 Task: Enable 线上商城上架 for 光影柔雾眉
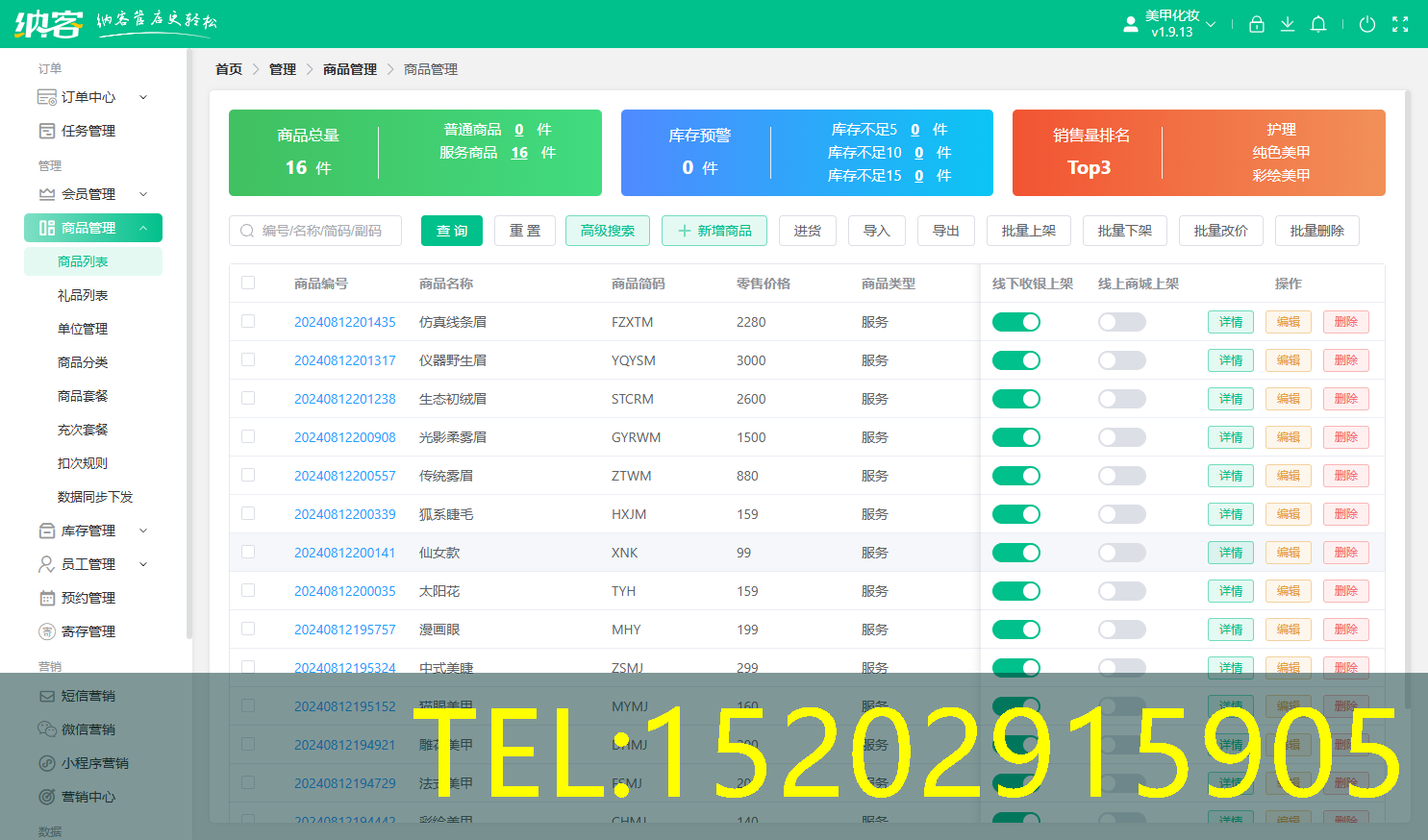click(x=1122, y=437)
